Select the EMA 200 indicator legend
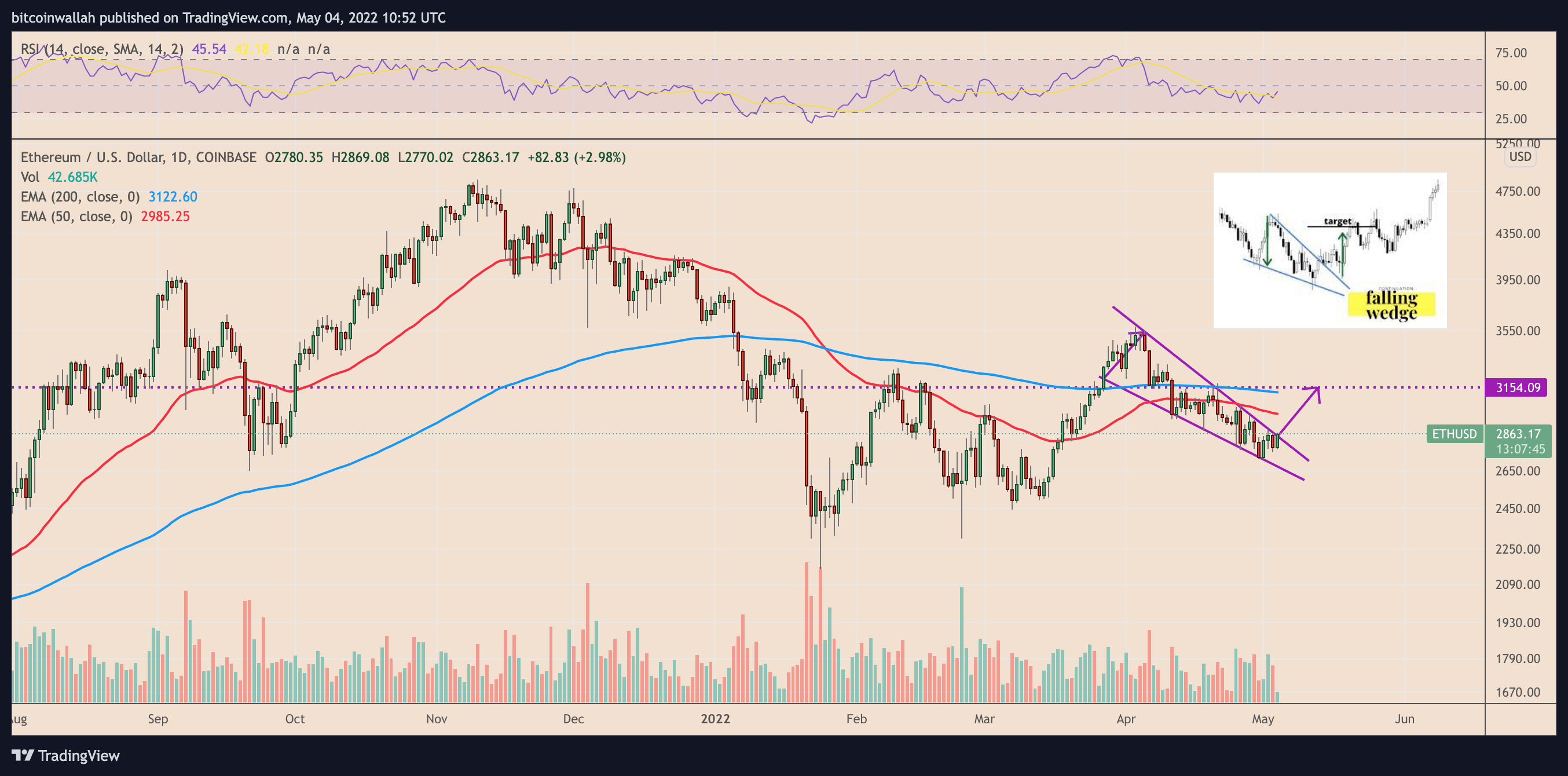The image size is (1568, 776). click(80, 196)
